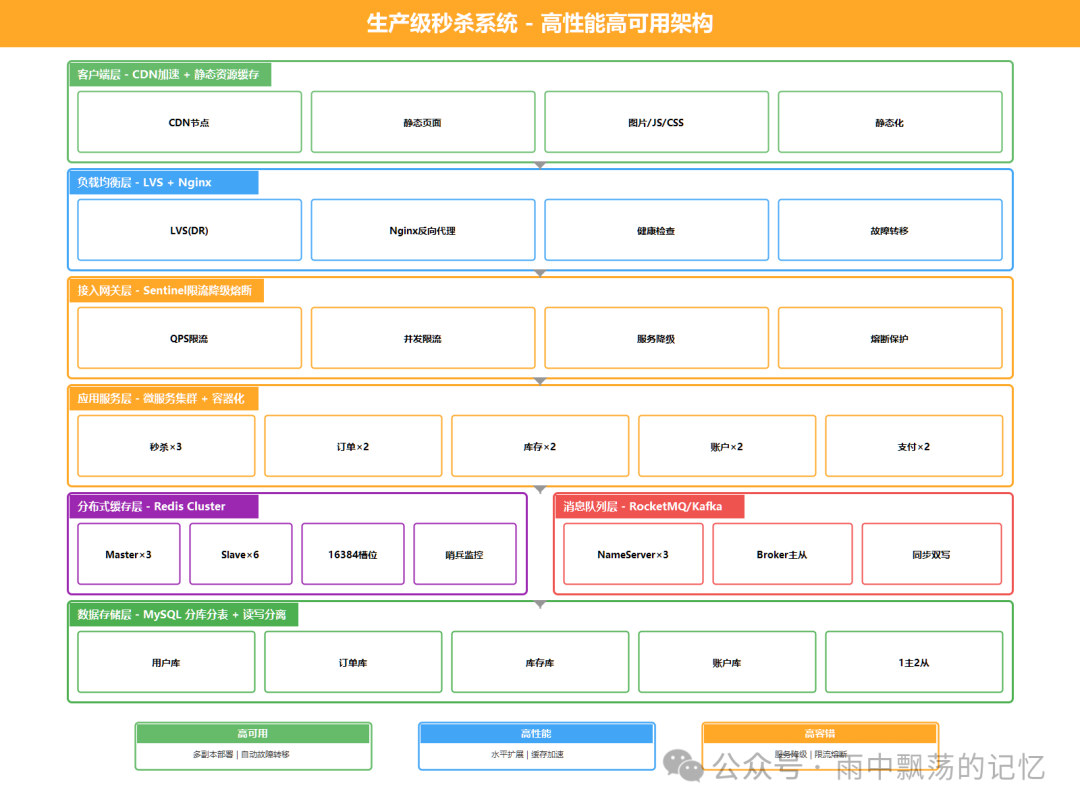The height and width of the screenshot is (810, 1080).
Task: Open the QPS限流 component
Action: (188, 337)
